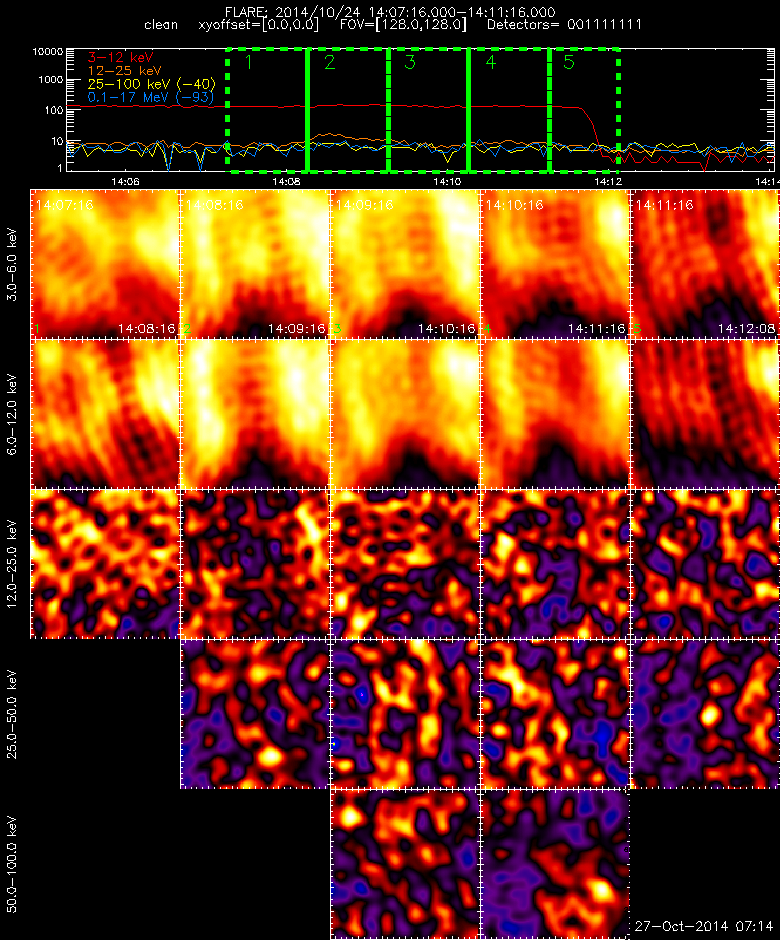Click the 27-Oct-2014 07:14 creation timestamp
This screenshot has height=940, width=780.
(704, 926)
